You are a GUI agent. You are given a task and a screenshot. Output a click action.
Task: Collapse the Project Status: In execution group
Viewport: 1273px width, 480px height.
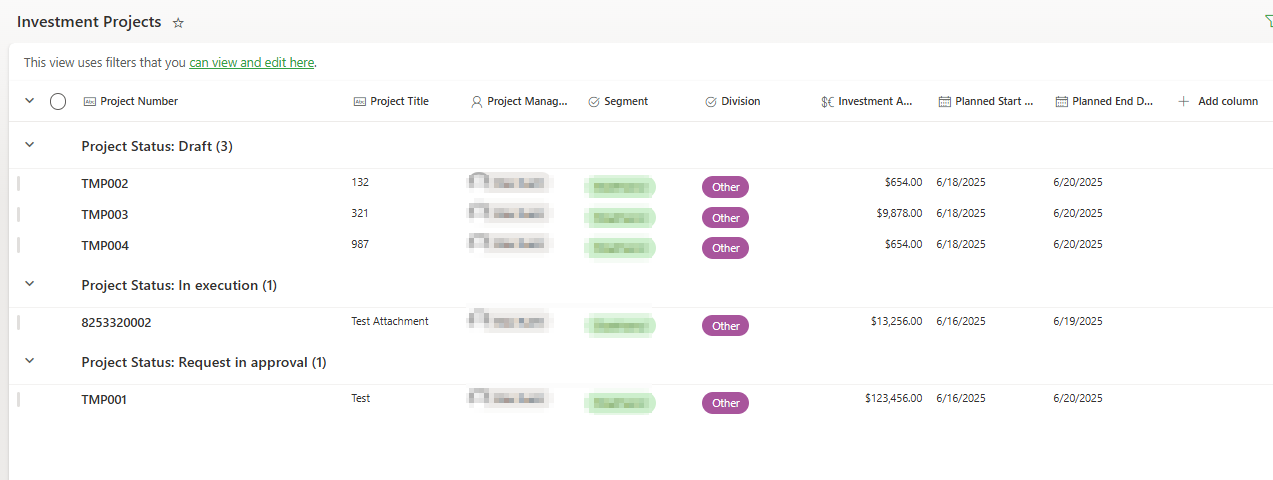tap(29, 284)
